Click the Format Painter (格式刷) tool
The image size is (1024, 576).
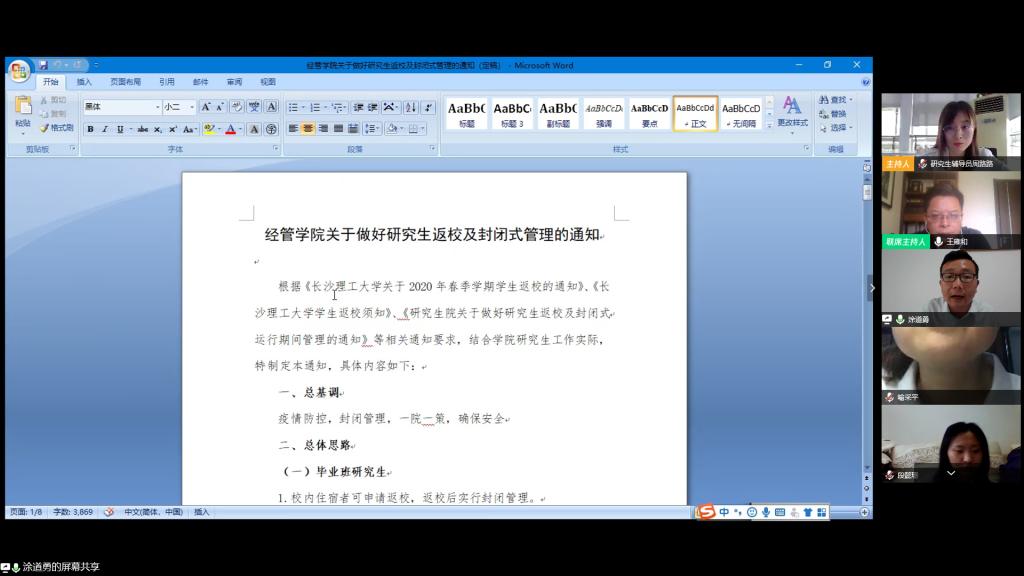point(56,128)
